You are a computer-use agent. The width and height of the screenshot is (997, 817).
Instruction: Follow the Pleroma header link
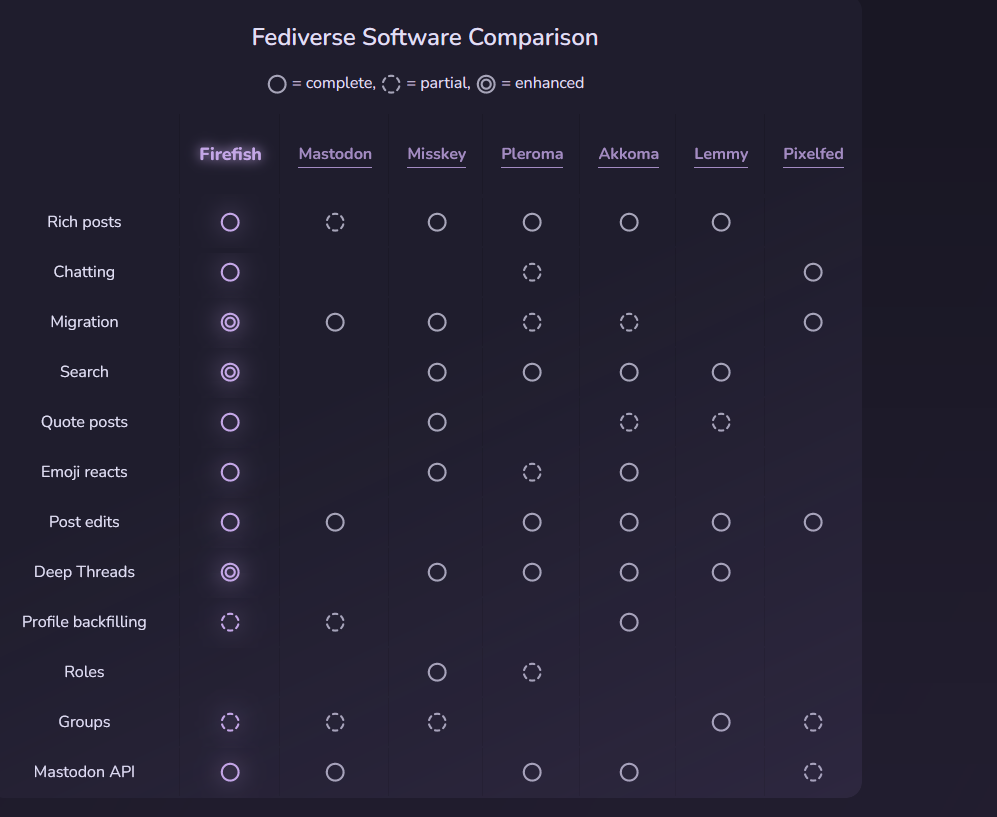tap(532, 154)
